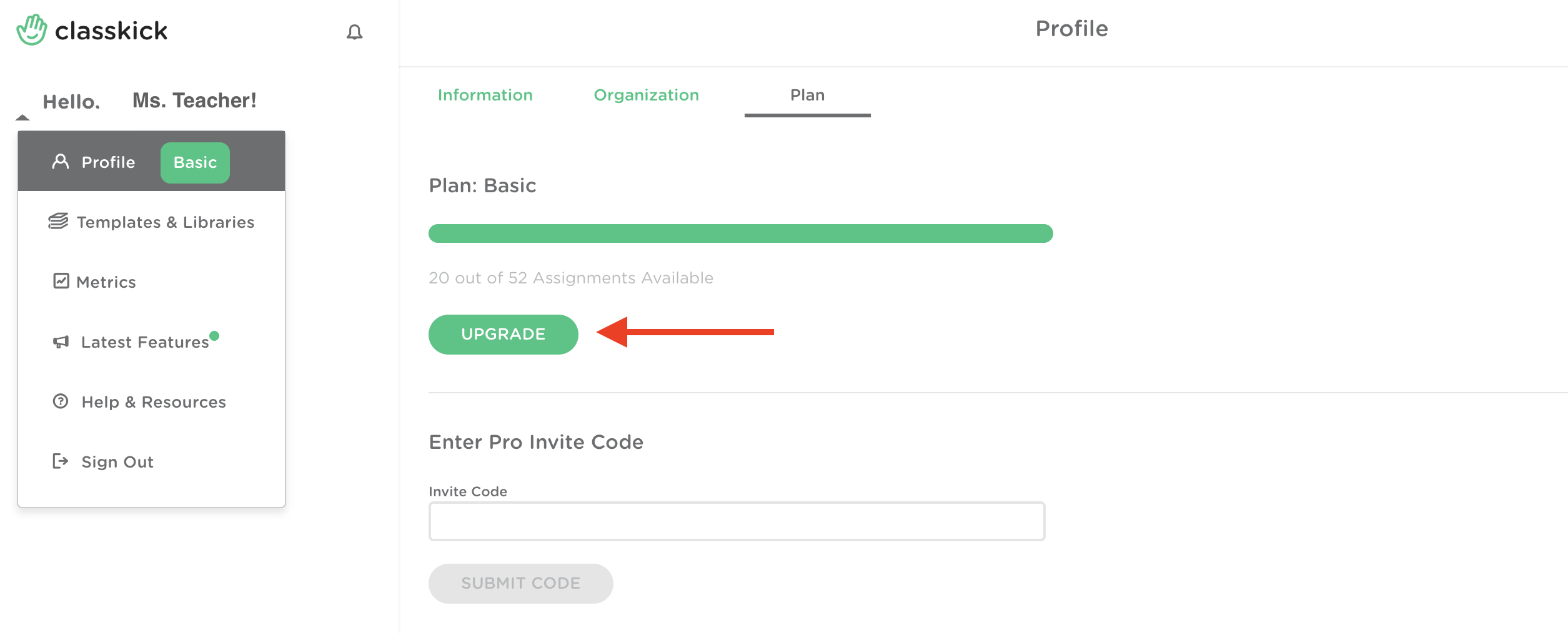Click the green assignments progress bar
This screenshot has height=633, width=1568.
coord(741,233)
